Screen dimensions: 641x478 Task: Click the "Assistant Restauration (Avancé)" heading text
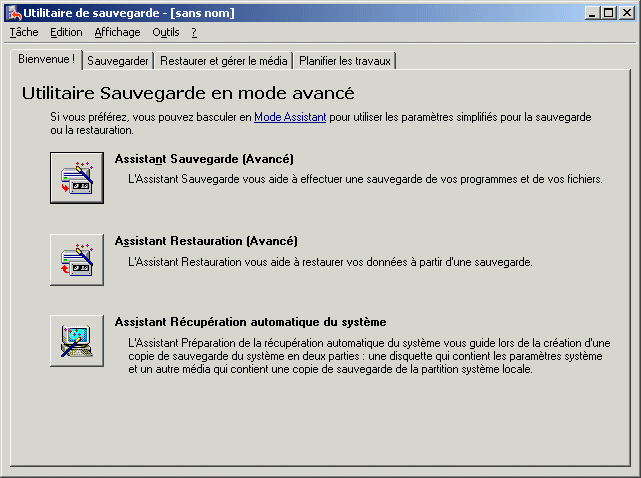pos(206,241)
